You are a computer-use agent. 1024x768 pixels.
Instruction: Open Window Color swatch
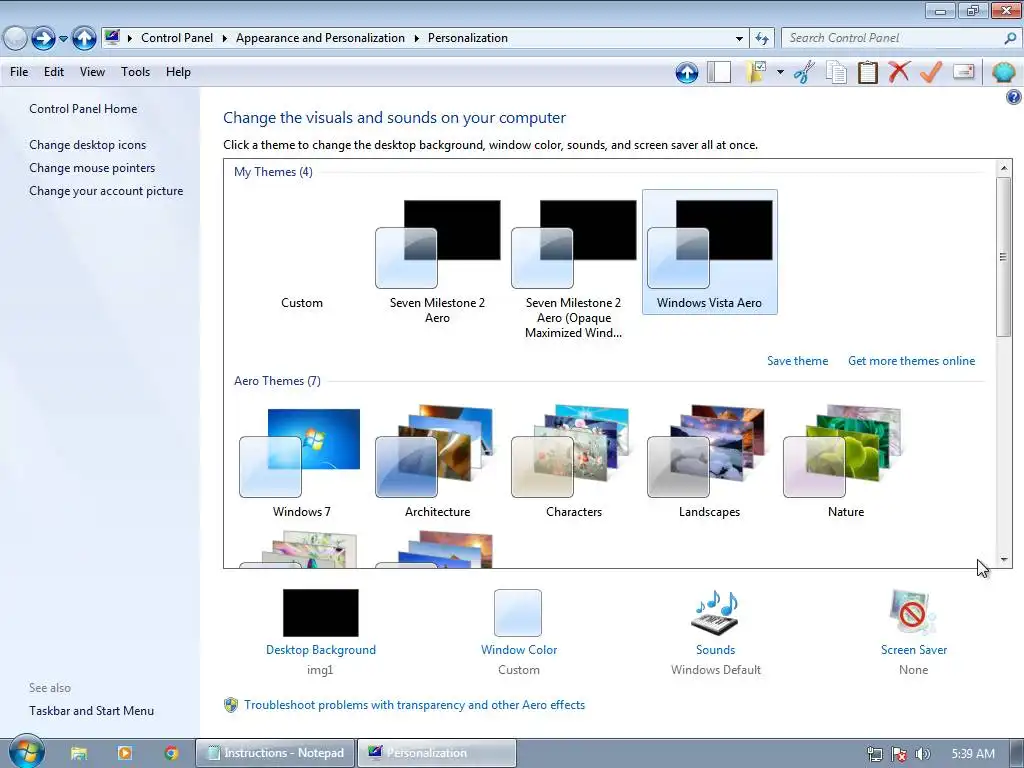518,613
